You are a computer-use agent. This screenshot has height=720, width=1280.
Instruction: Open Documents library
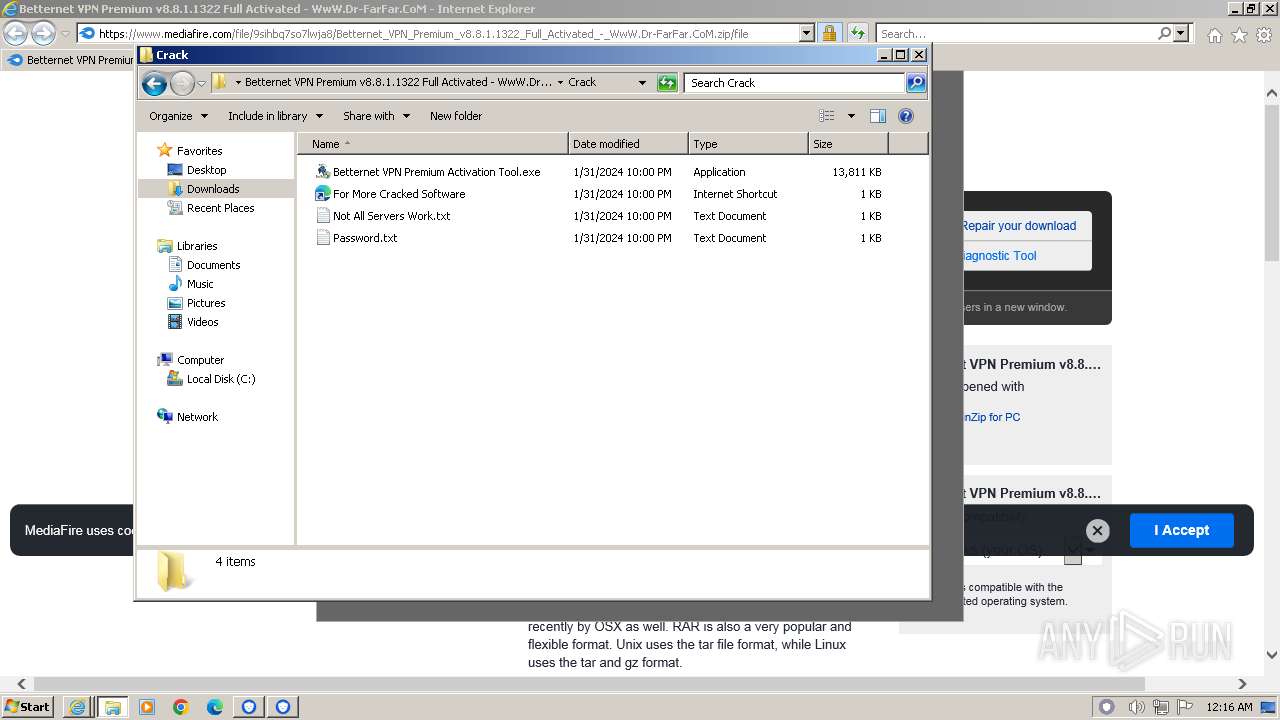(x=213, y=265)
